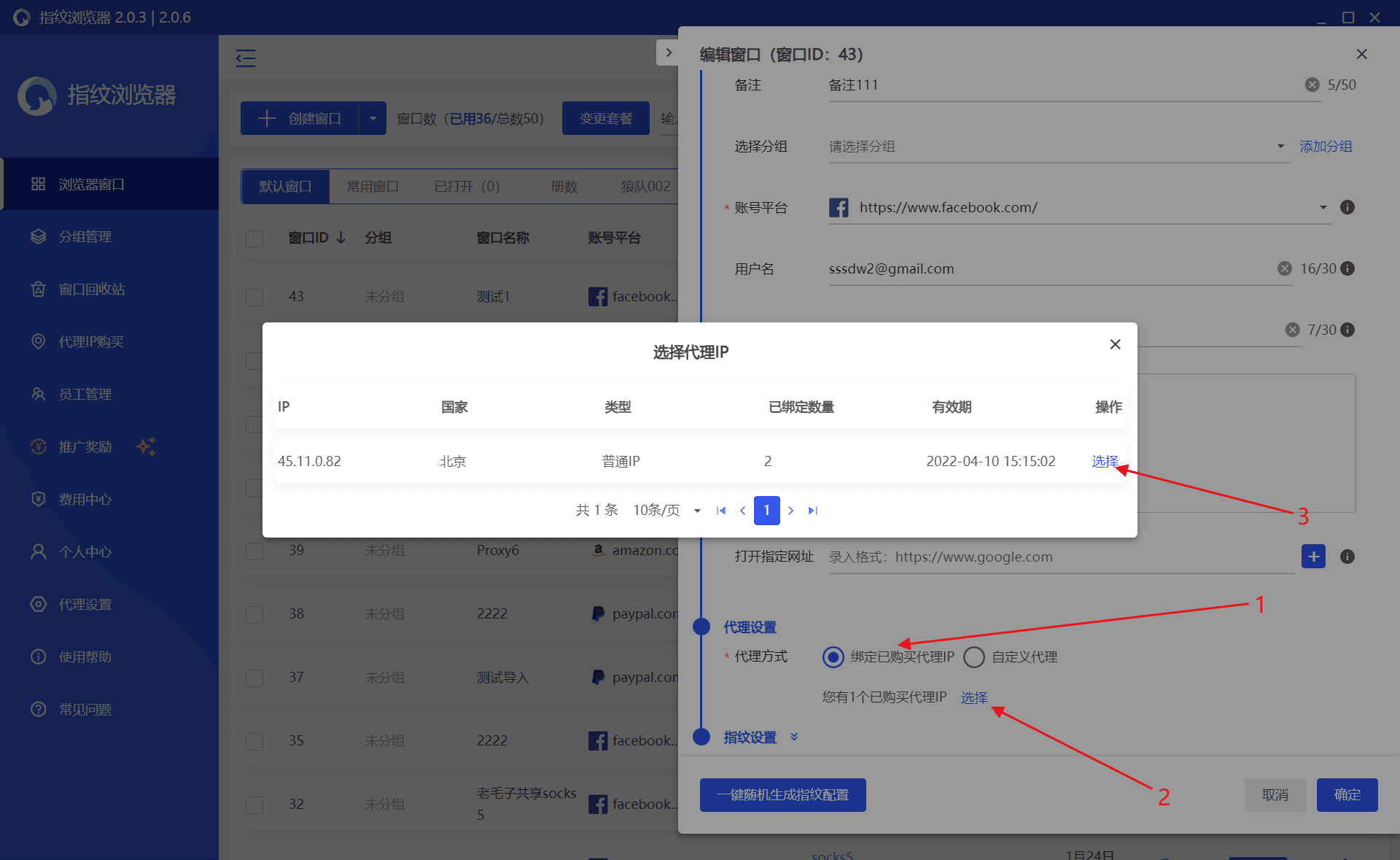Click info icon beside 账号平台
Image resolution: width=1400 pixels, height=860 pixels.
coord(1347,207)
